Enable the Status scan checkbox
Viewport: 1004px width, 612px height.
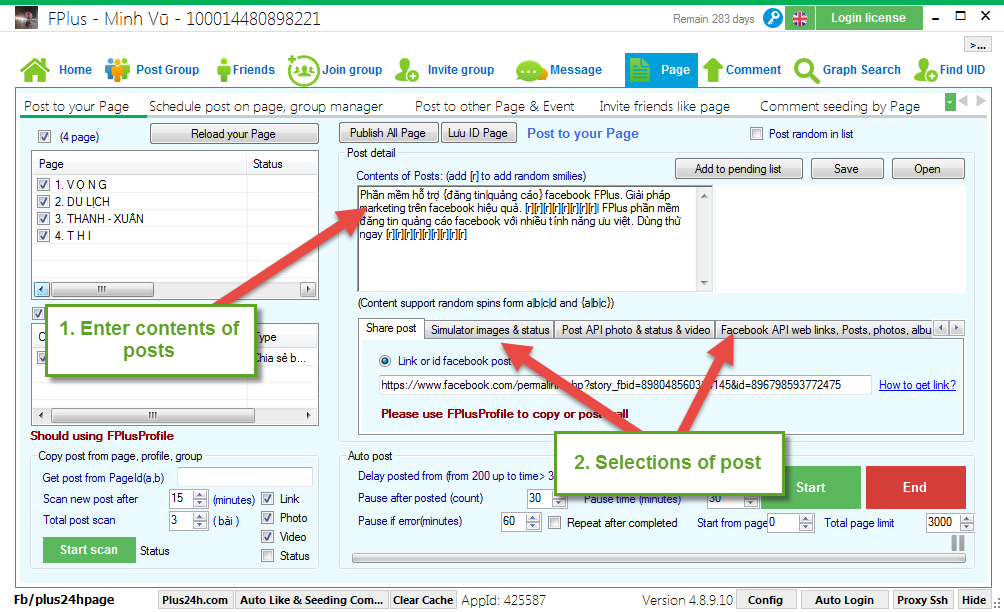click(x=268, y=556)
